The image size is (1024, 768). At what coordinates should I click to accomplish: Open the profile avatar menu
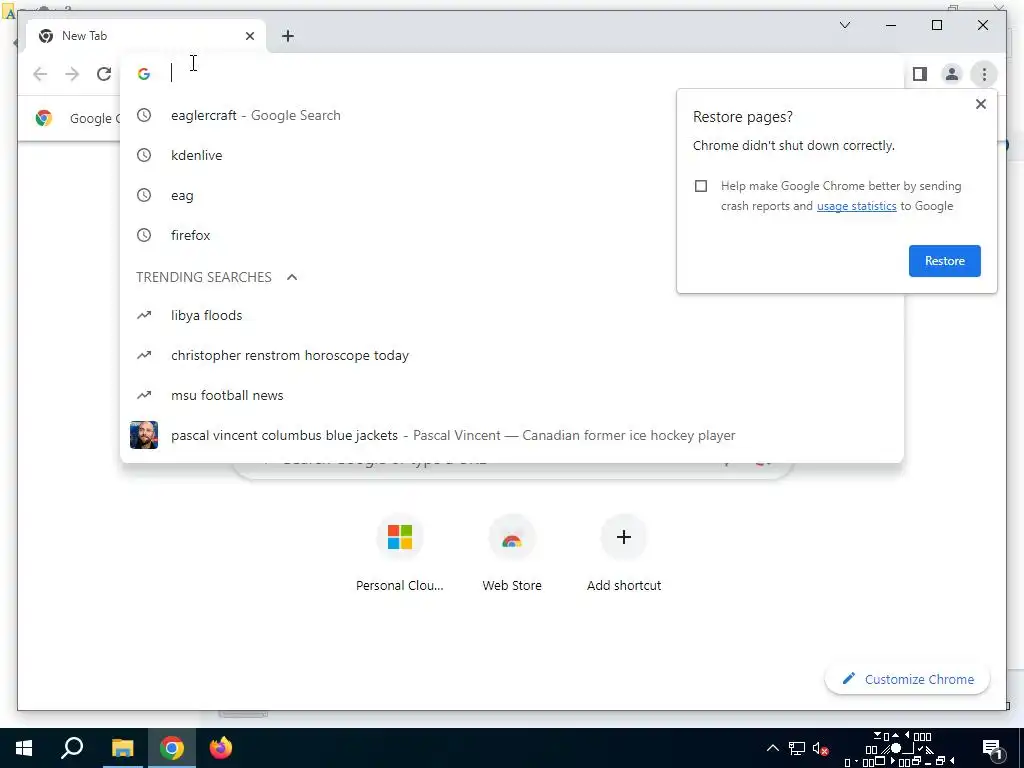coord(952,74)
